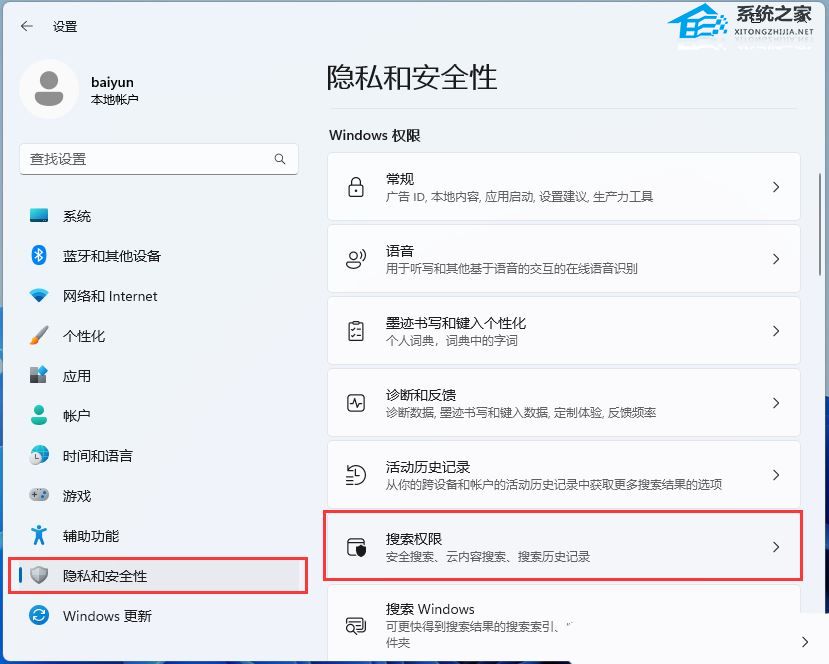The width and height of the screenshot is (829, 664).
Task: Open 搜索权限 settings title
Action: click(x=413, y=539)
